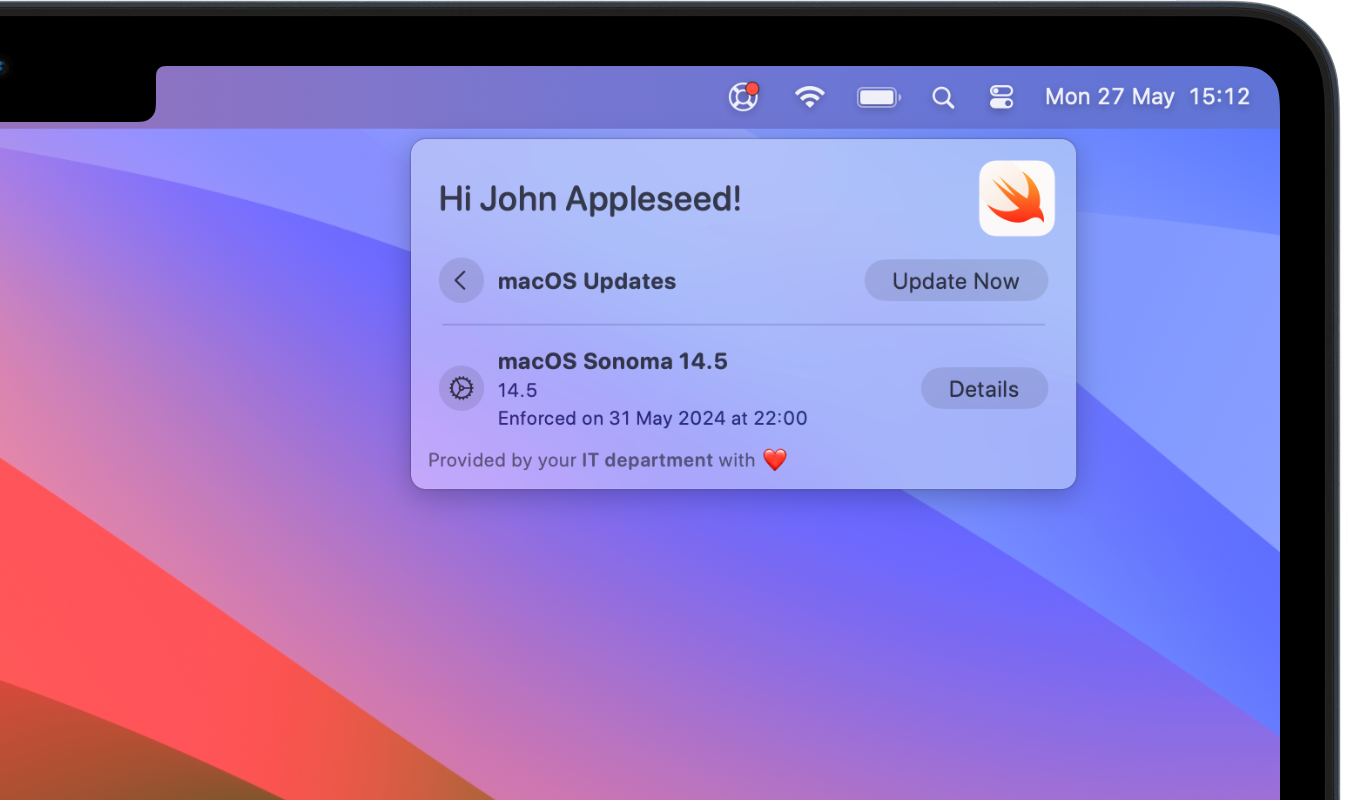Click the Enforced on 31 May 2024 text

tap(652, 418)
